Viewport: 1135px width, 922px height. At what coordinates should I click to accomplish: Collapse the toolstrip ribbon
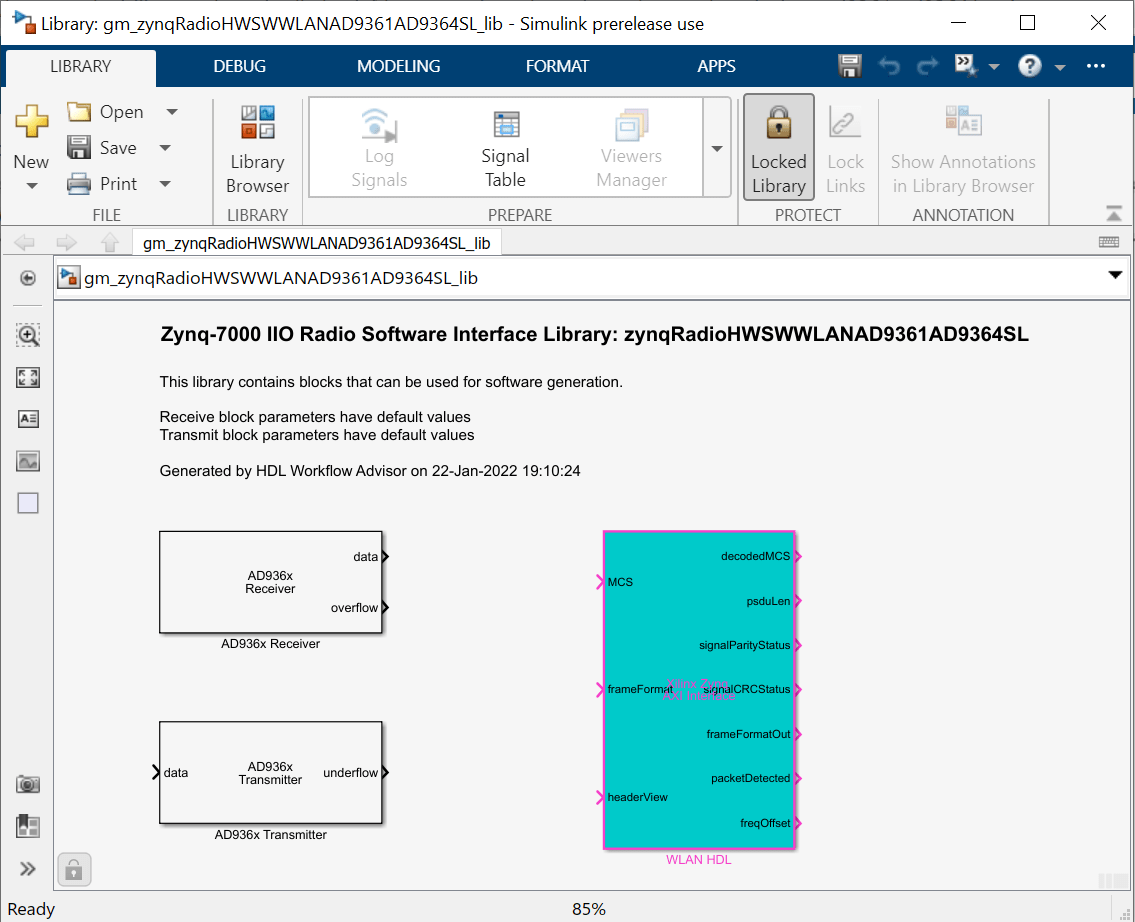1114,213
